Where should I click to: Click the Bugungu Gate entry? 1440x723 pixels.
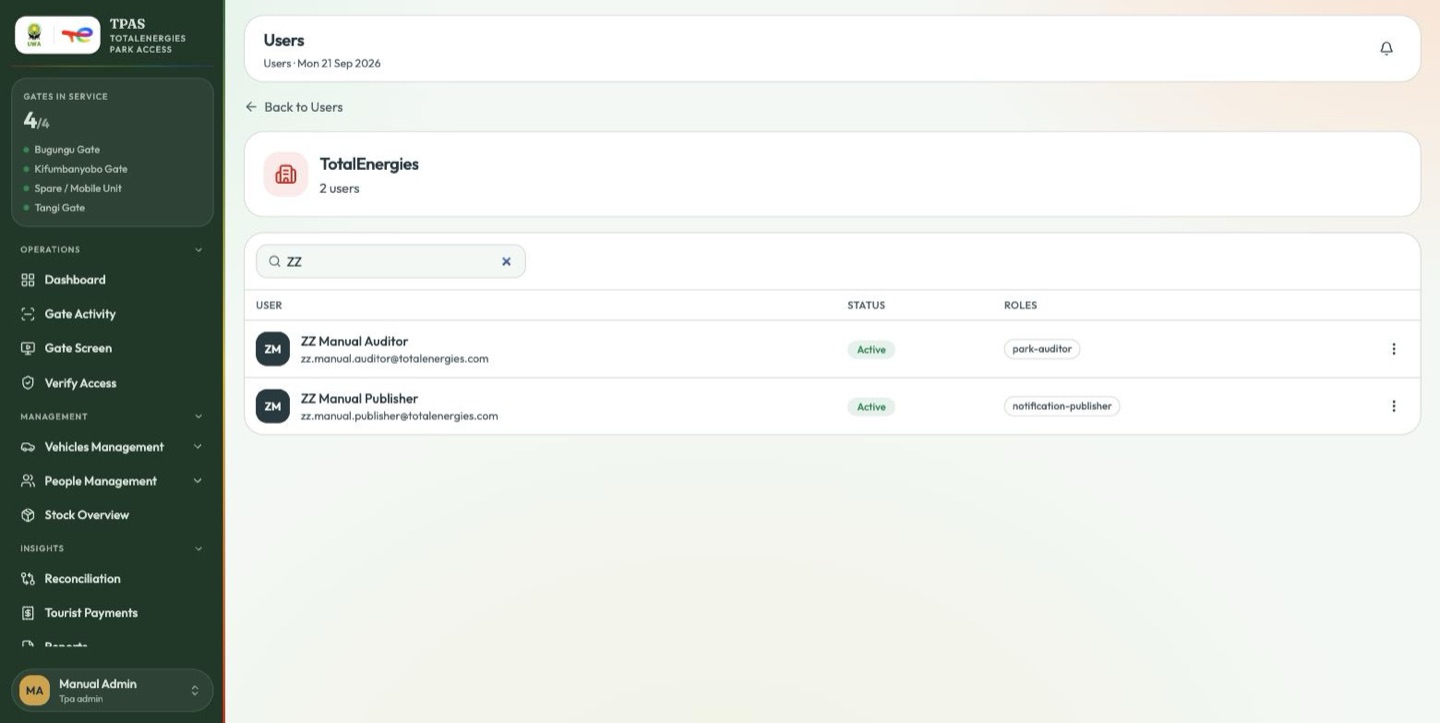click(67, 150)
